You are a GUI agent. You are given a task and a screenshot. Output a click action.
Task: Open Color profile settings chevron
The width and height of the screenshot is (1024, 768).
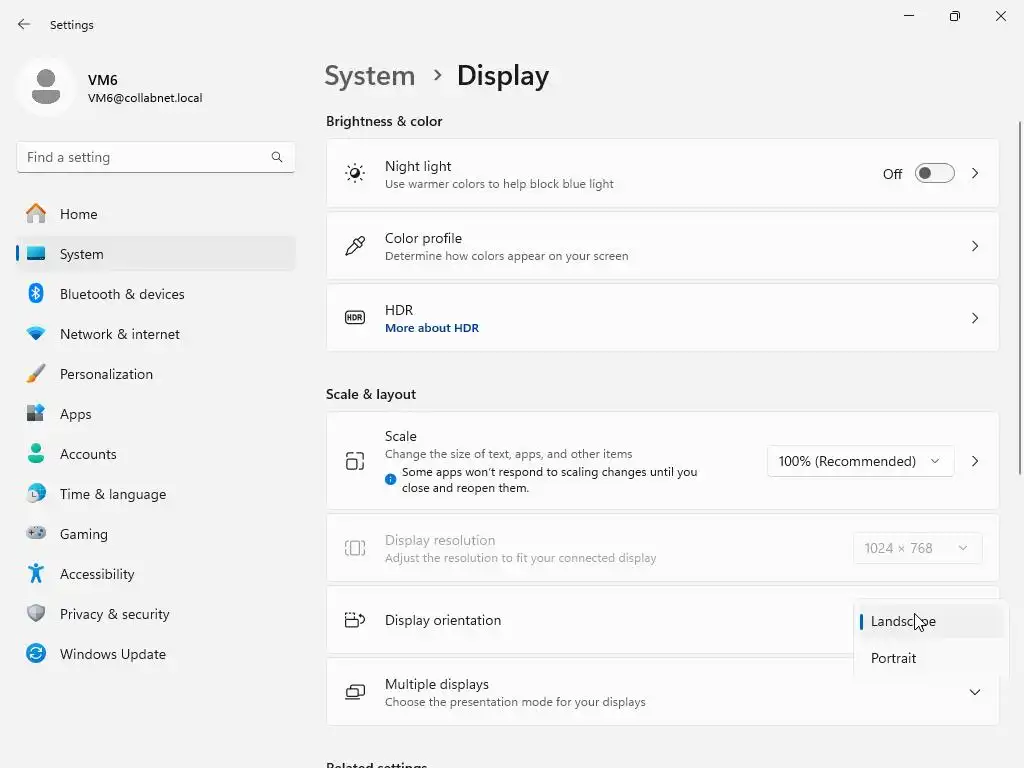click(974, 246)
